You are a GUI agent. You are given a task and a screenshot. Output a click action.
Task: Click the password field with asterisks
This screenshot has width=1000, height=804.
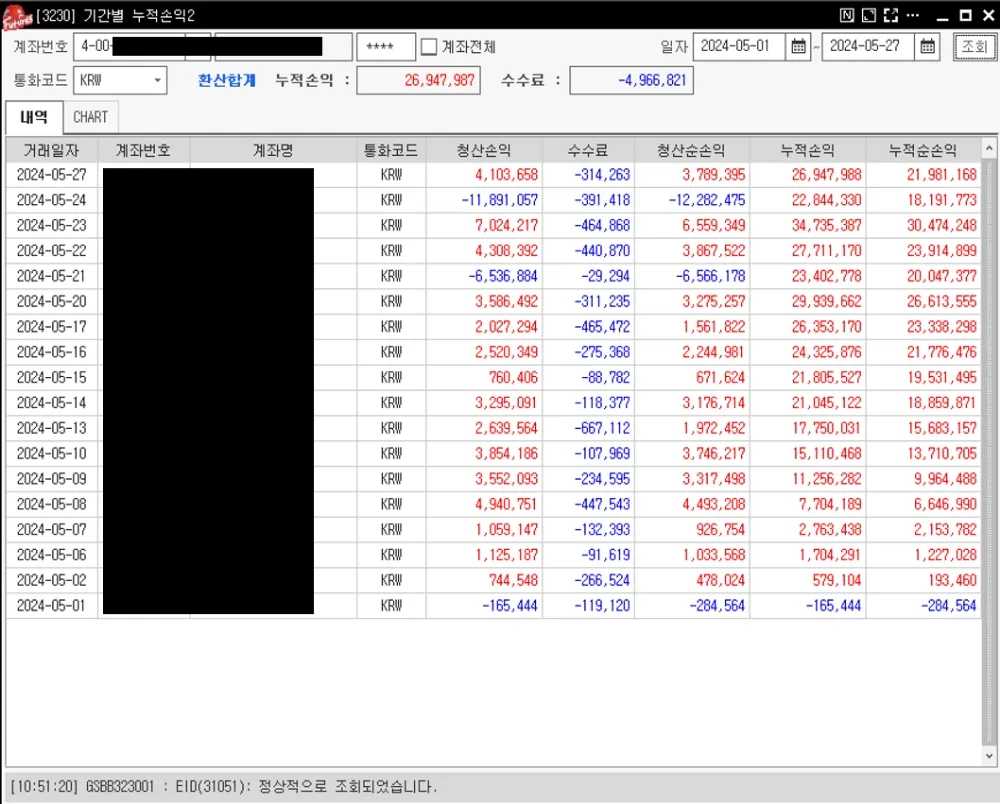(x=385, y=47)
